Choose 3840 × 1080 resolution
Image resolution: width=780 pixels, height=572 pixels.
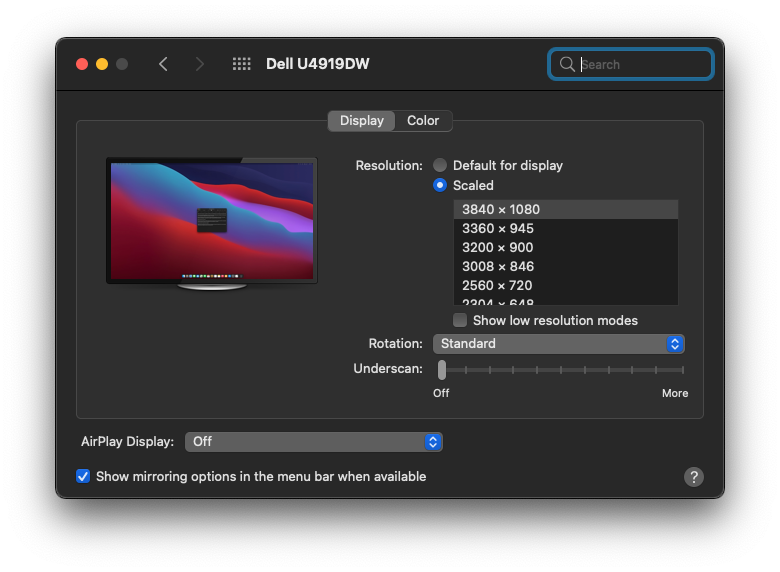566,209
